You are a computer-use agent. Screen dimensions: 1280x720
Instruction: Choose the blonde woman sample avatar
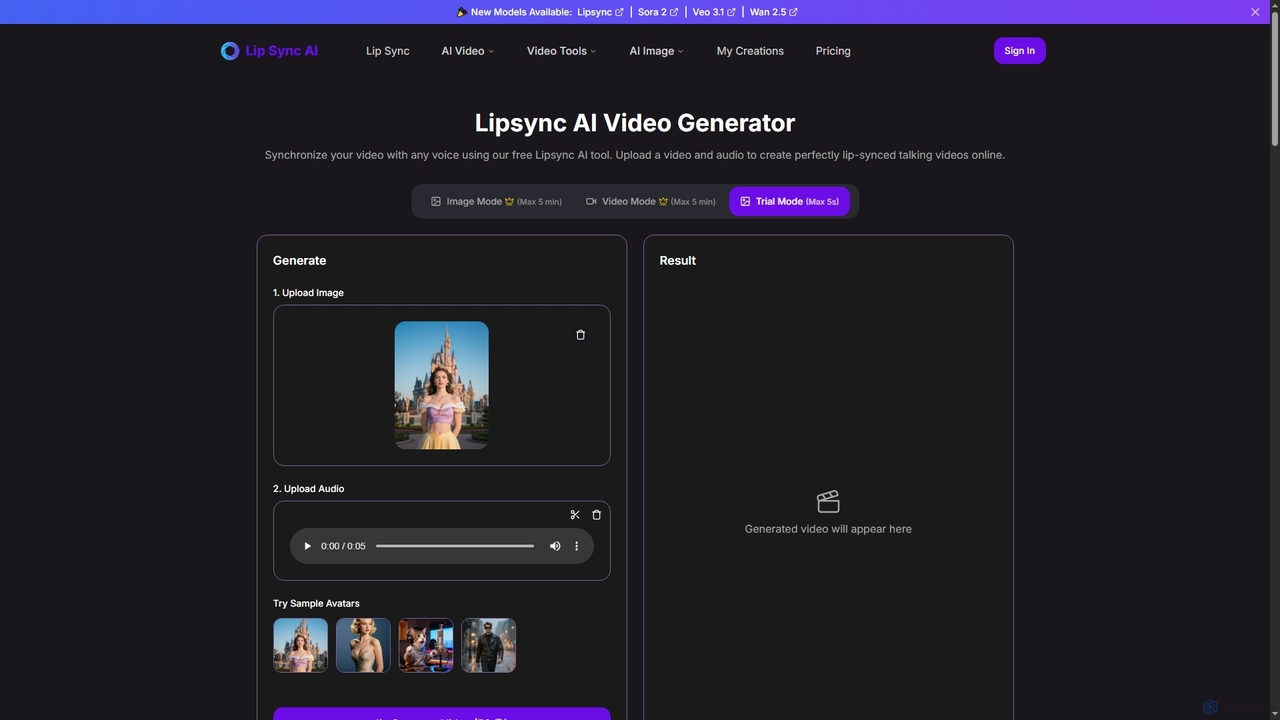[x=363, y=645]
